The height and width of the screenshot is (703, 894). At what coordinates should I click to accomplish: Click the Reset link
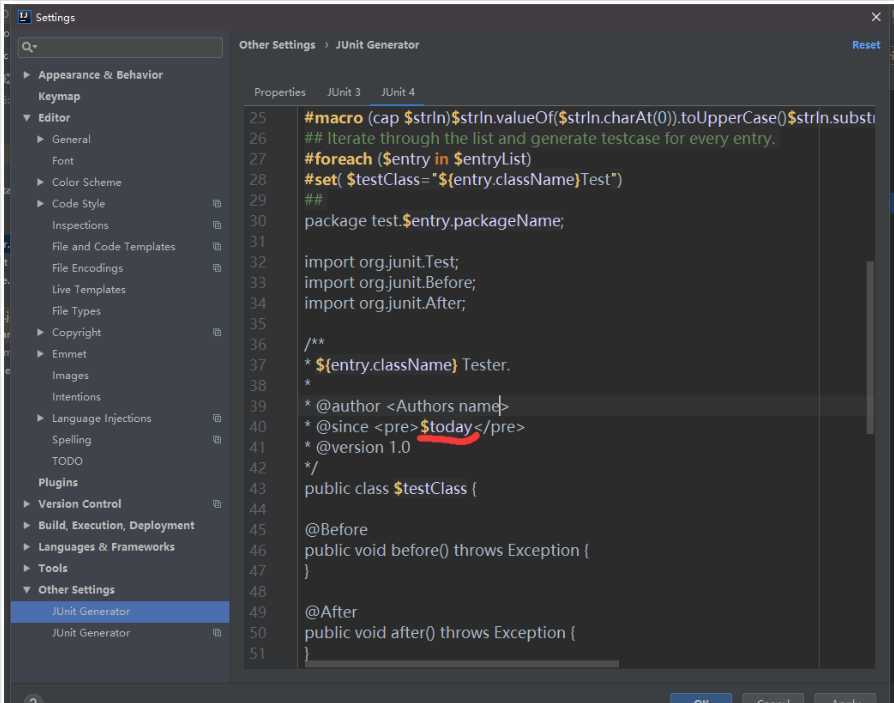click(x=865, y=45)
